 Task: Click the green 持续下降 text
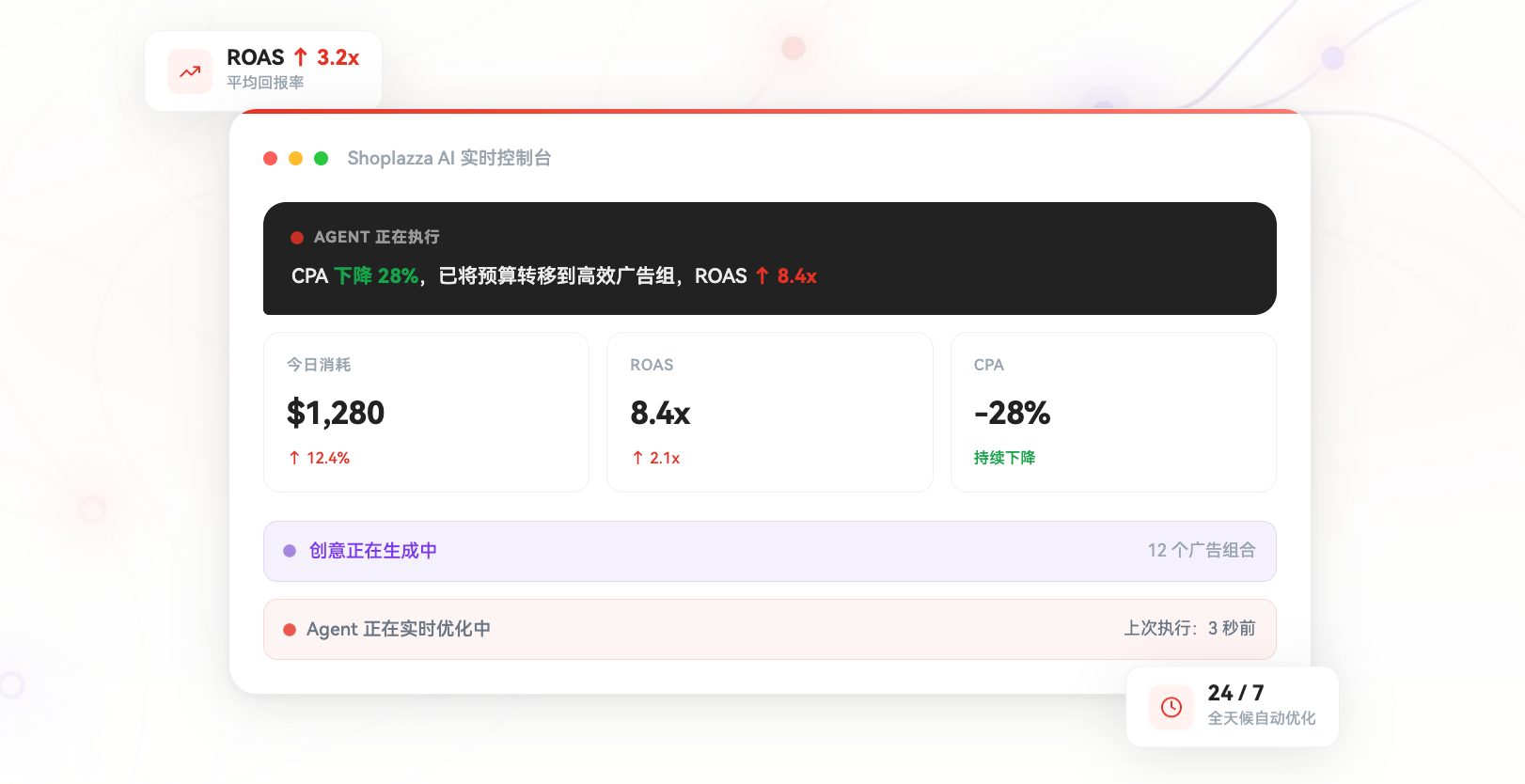pyautogui.click(x=1004, y=458)
